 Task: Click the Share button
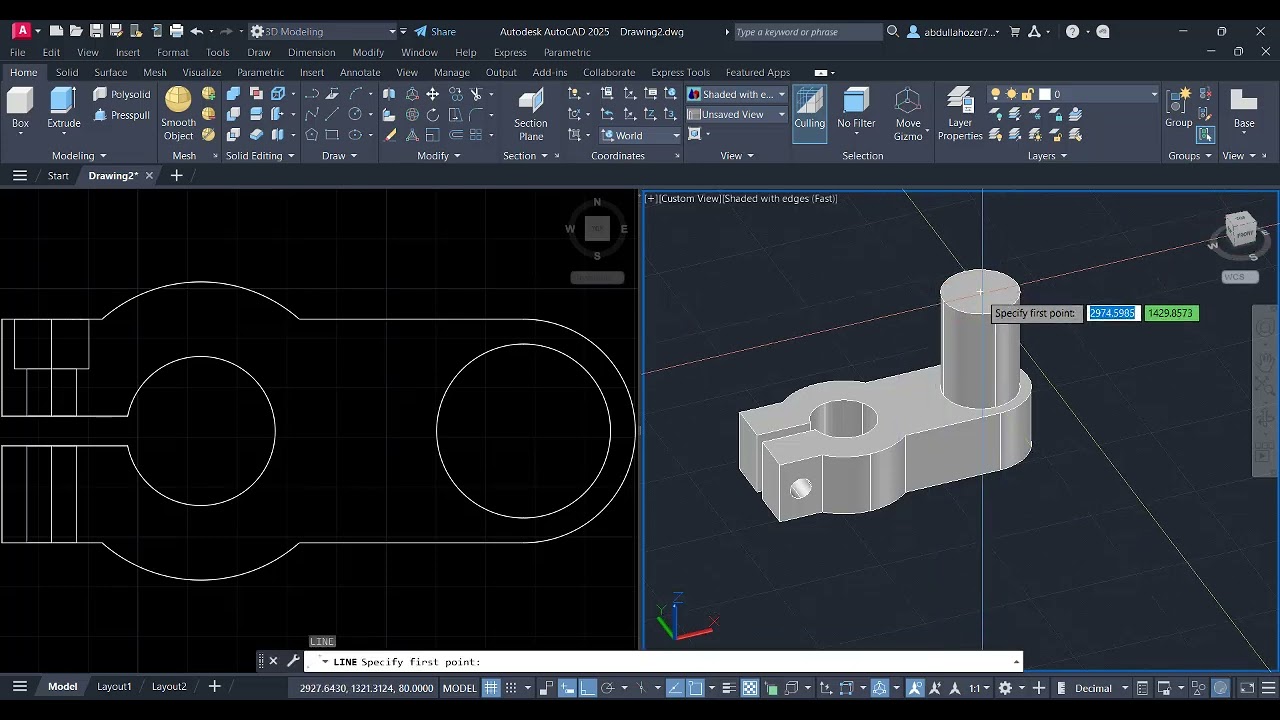coord(435,31)
